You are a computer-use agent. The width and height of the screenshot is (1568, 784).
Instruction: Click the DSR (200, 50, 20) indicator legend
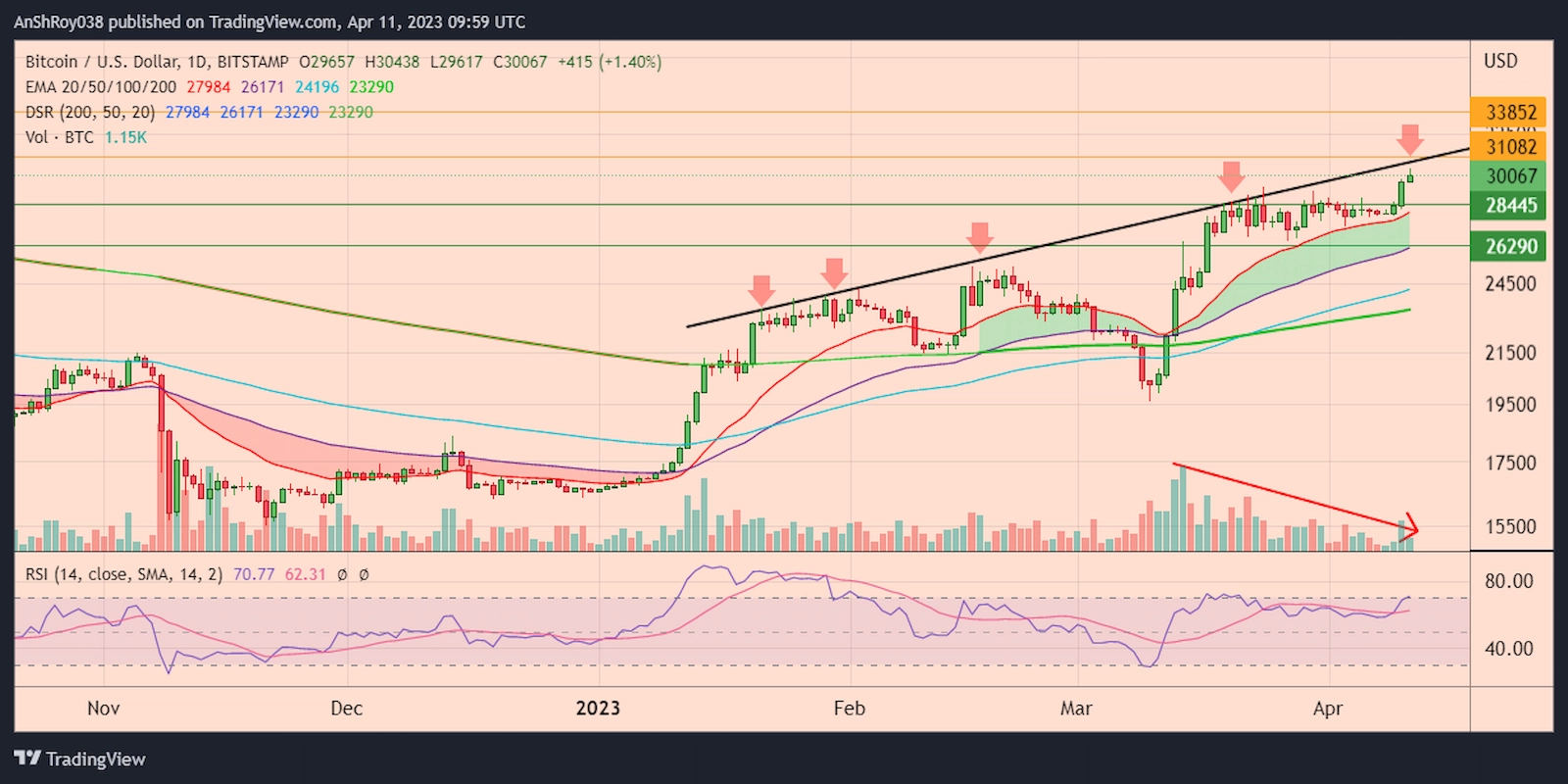[90, 113]
